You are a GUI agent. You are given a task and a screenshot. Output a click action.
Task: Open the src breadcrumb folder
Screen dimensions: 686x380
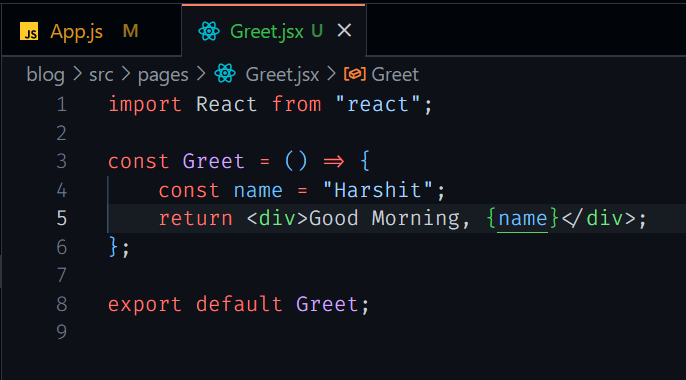click(x=101, y=74)
